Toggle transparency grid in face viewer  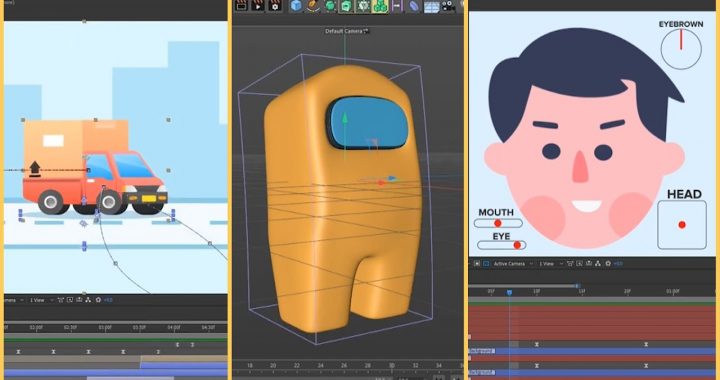click(486, 263)
